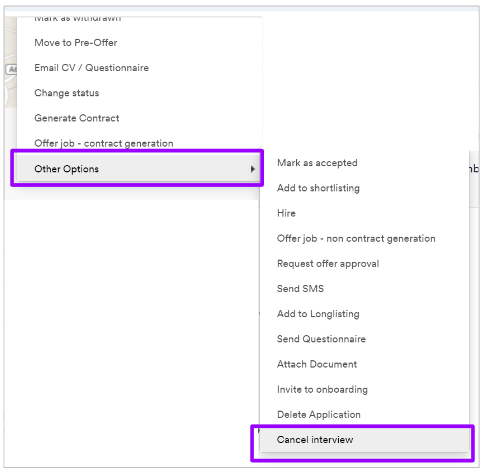The image size is (483, 472).
Task: Open the Change status option
Action: click(x=67, y=93)
